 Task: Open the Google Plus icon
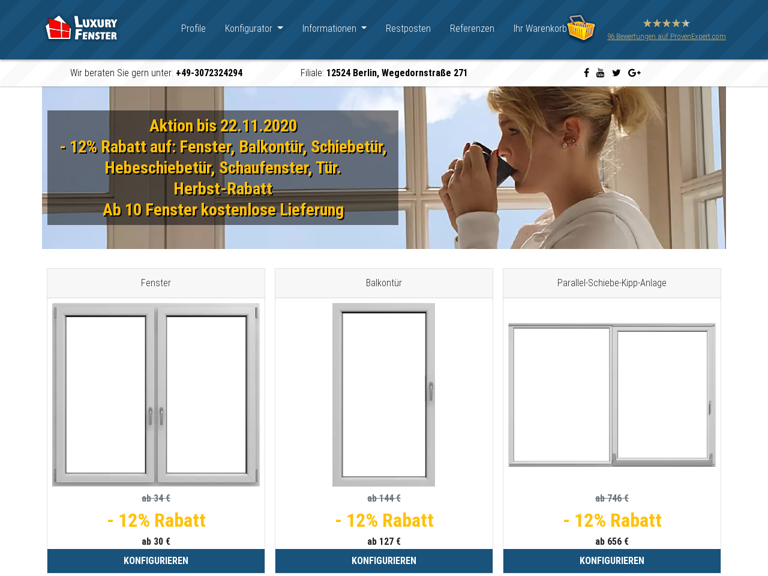[x=634, y=73]
